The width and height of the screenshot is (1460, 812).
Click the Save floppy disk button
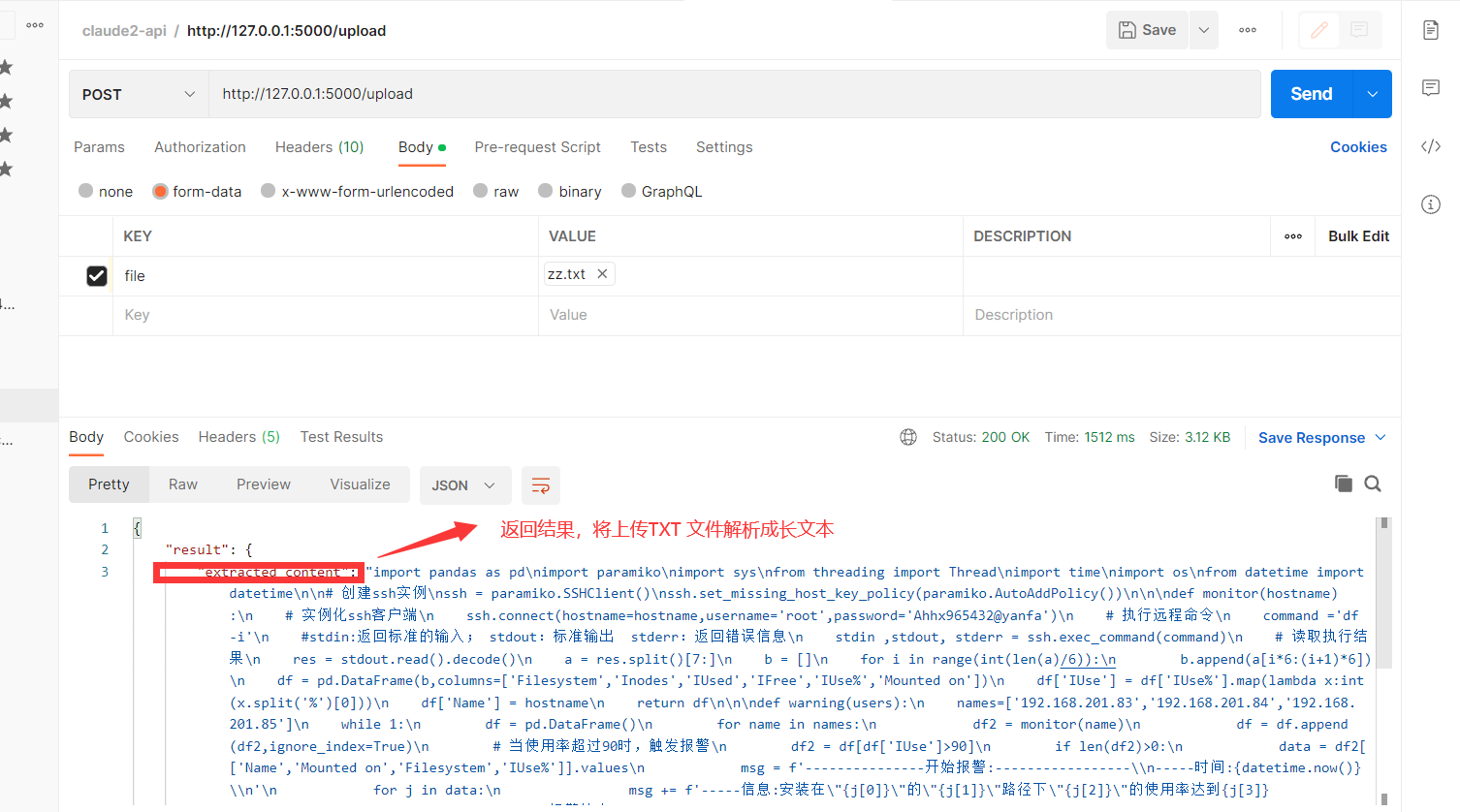[1147, 30]
